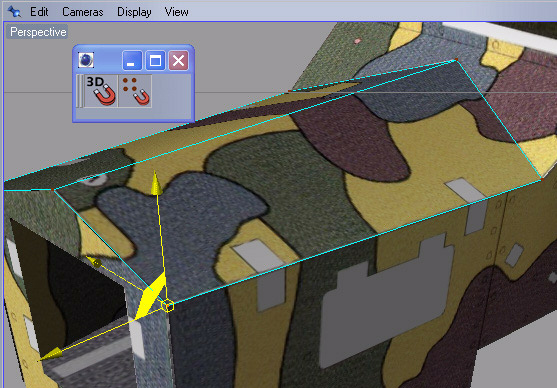The image size is (557, 388).
Task: Open the Cameras menu
Action: pos(83,12)
